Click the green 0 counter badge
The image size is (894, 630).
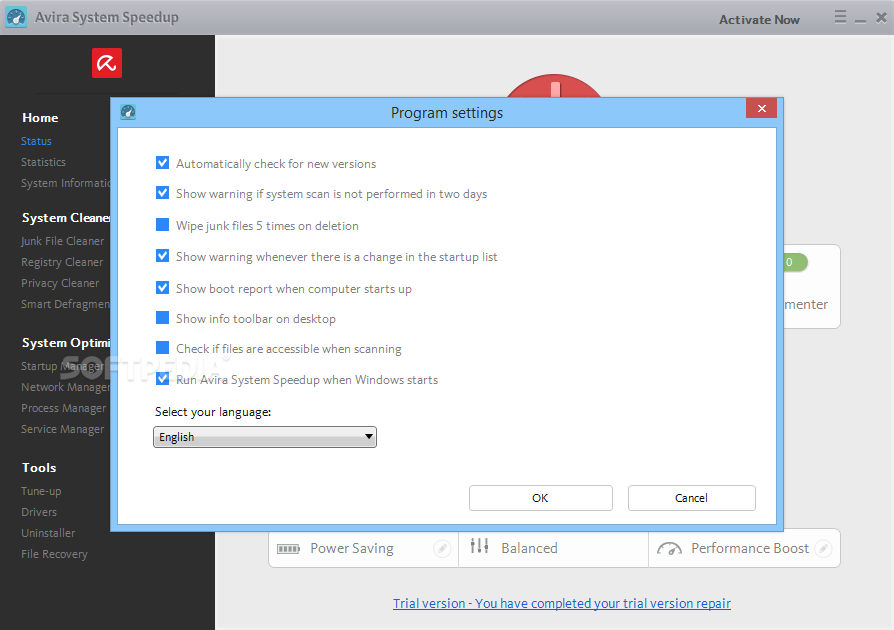pyautogui.click(x=796, y=262)
